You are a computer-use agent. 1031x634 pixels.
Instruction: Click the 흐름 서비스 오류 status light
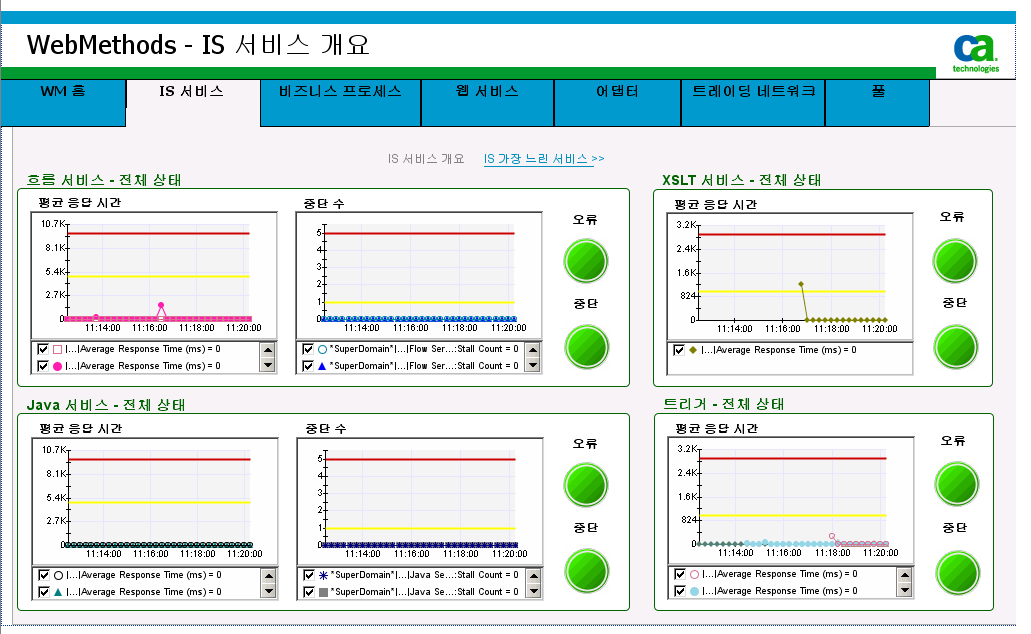(x=586, y=261)
